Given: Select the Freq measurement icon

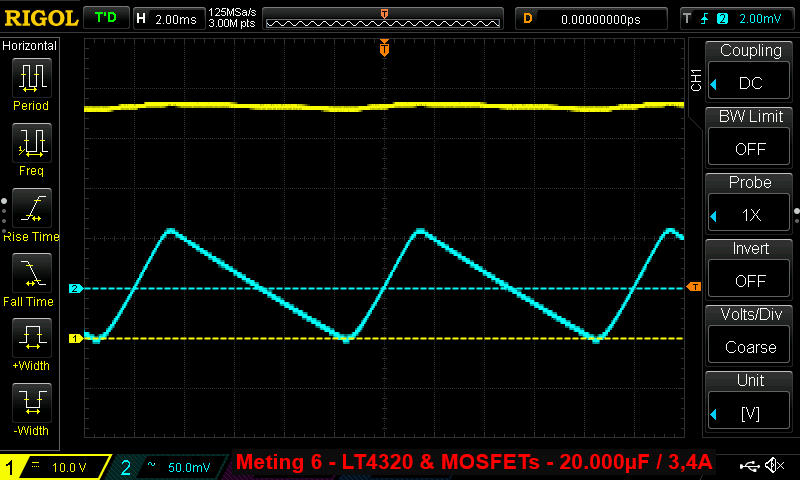Looking at the screenshot, I should (x=32, y=143).
